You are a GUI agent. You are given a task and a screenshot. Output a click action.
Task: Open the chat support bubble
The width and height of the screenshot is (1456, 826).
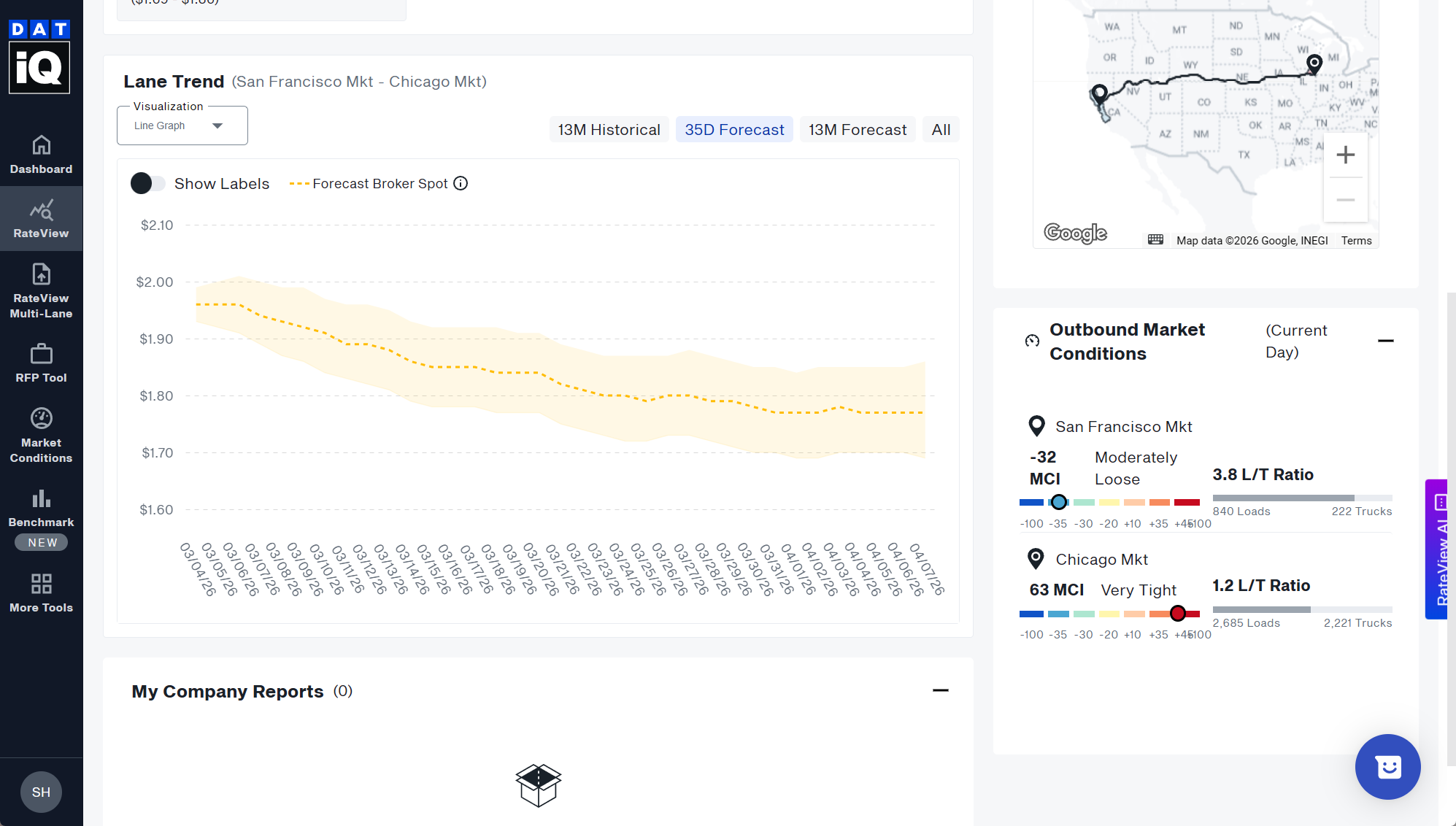coord(1387,767)
